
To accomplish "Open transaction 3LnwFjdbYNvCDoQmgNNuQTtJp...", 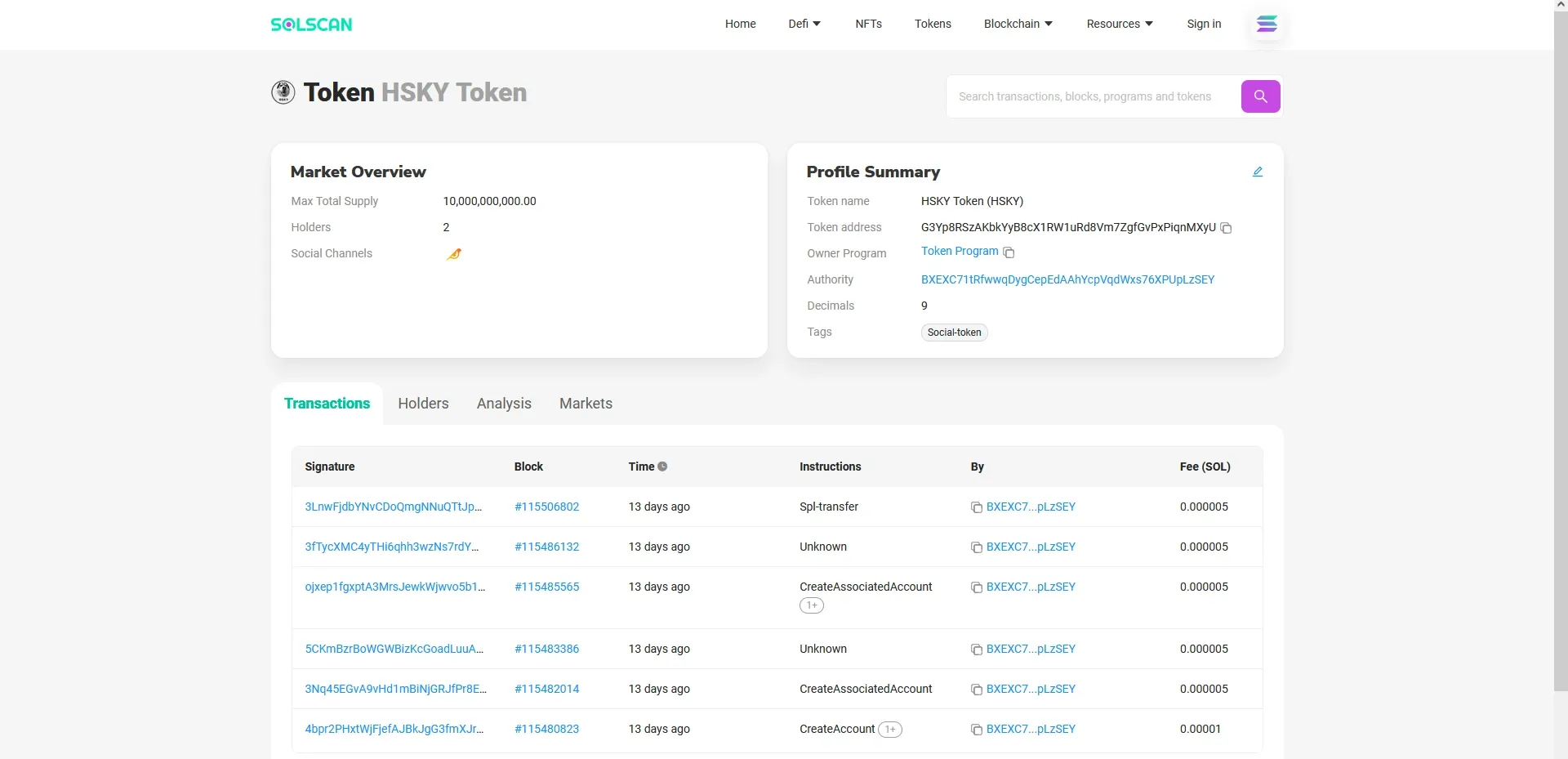I will pyautogui.click(x=393, y=507).
